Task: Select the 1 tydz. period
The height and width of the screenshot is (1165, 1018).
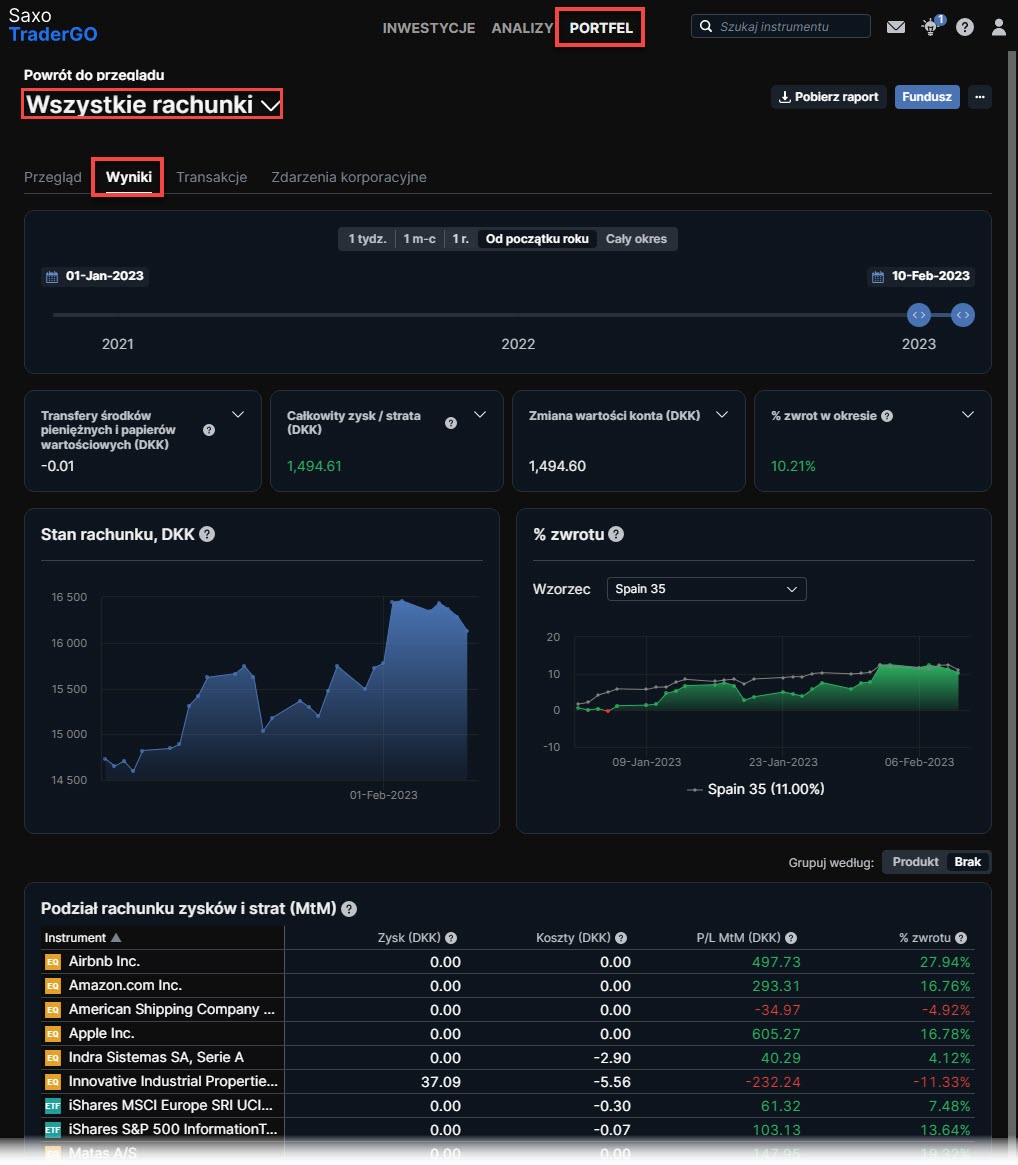Action: click(367, 239)
